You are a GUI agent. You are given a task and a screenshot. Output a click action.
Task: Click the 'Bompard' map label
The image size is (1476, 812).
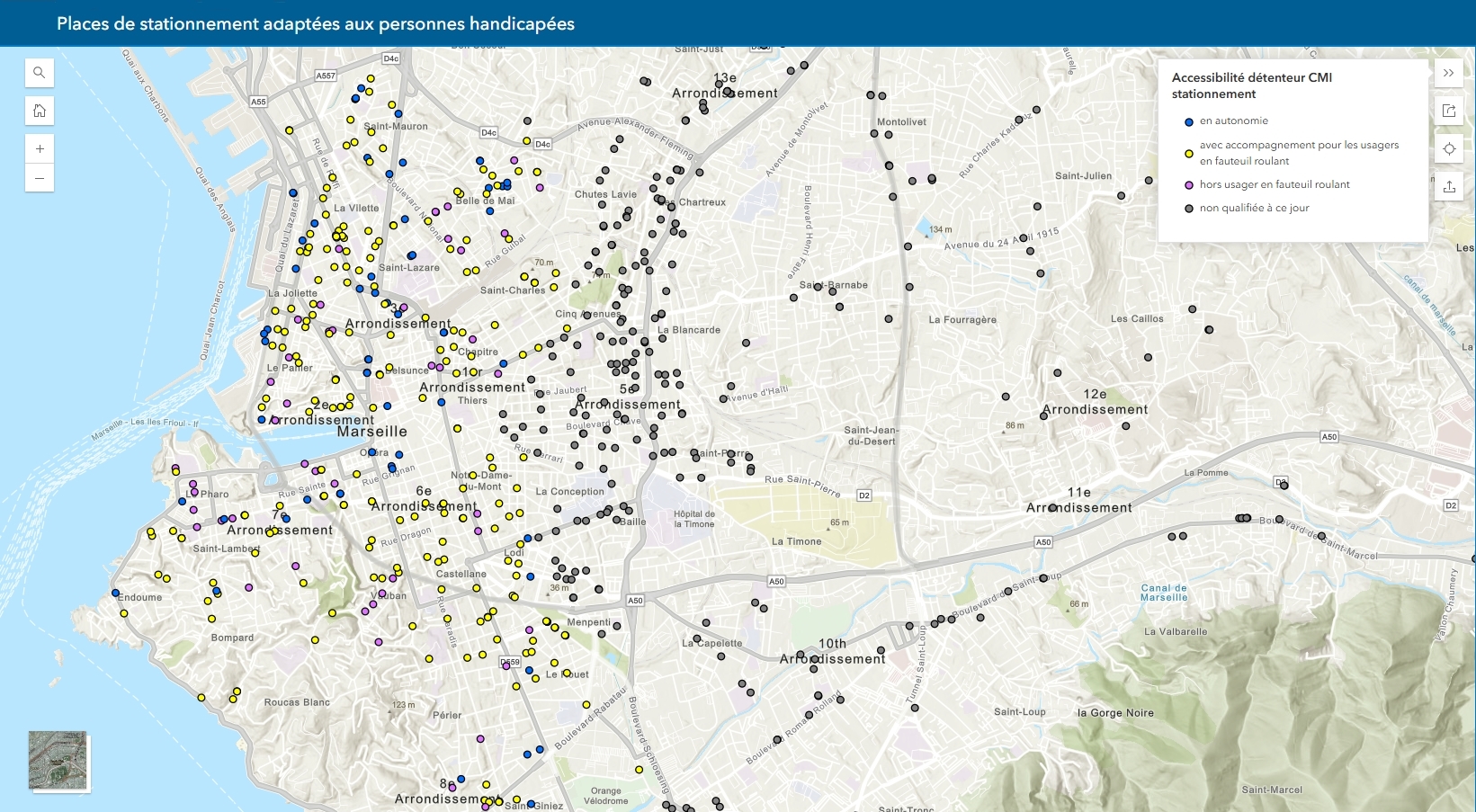[232, 638]
